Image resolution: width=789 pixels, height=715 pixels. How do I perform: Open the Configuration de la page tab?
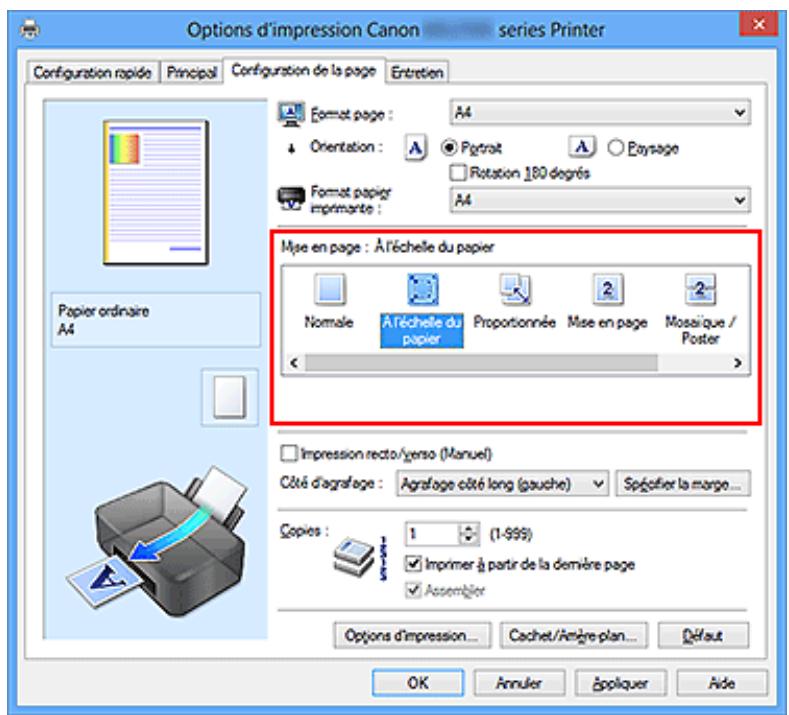pyautogui.click(x=304, y=70)
